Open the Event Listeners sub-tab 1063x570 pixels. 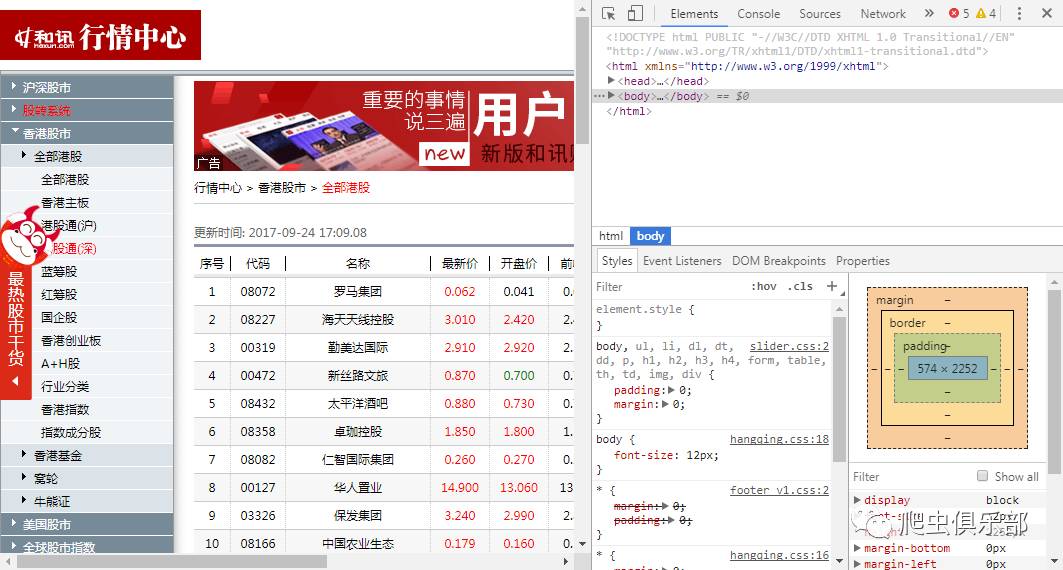682,261
